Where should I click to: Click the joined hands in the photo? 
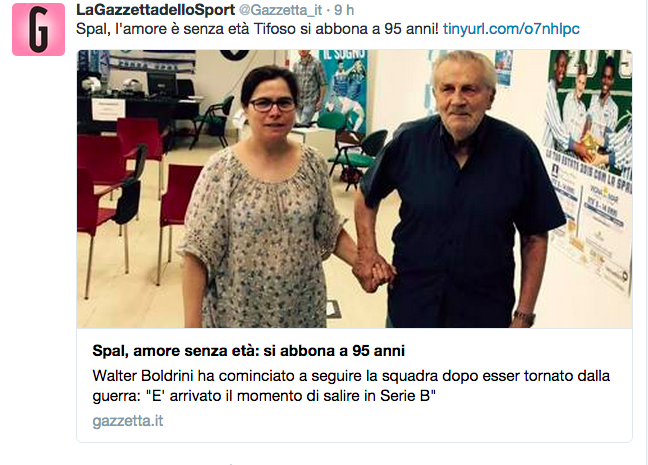[374, 273]
